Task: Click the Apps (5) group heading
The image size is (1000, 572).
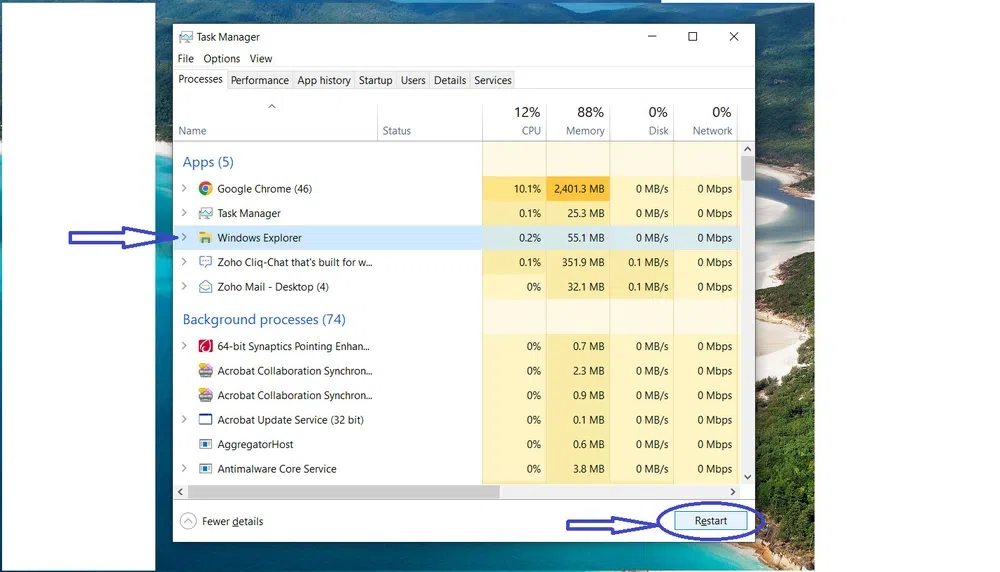Action: [x=208, y=162]
